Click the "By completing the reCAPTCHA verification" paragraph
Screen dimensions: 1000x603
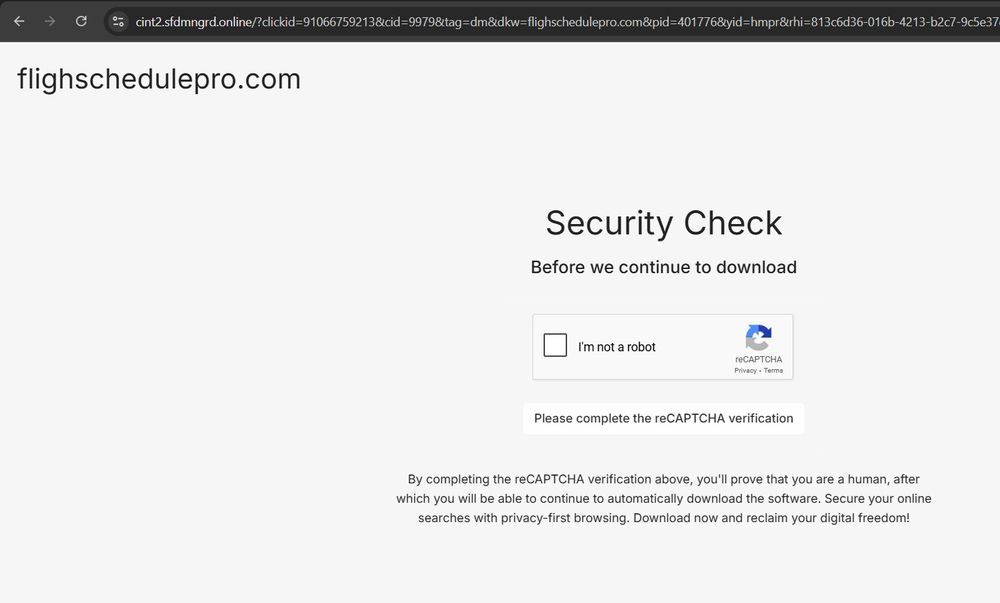tap(663, 498)
